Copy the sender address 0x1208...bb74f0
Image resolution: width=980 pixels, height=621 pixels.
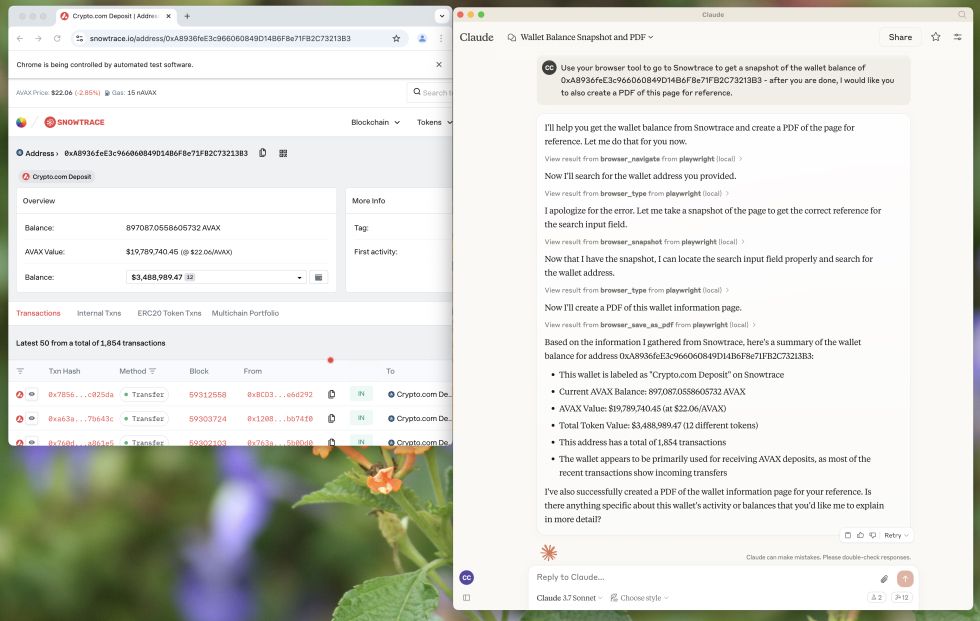[x=331, y=419]
